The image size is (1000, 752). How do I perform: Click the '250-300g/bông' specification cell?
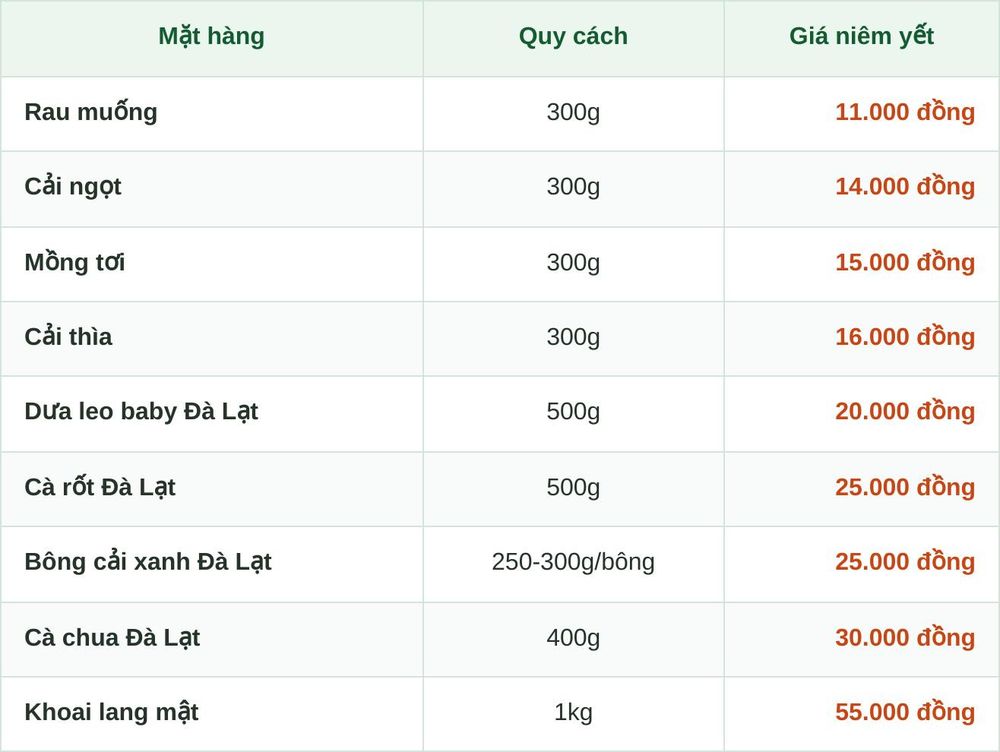(573, 562)
